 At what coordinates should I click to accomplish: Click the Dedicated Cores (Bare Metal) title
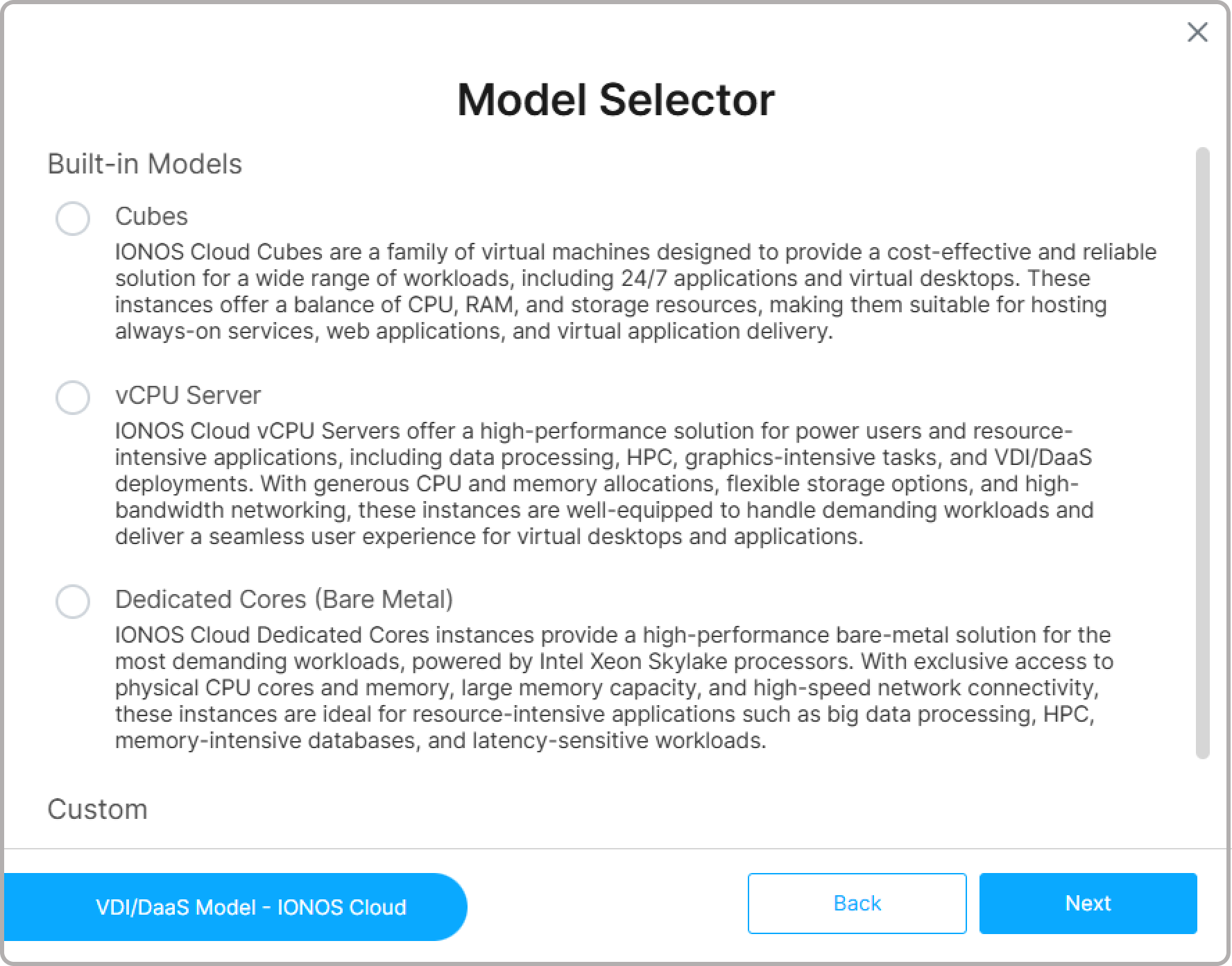(x=284, y=599)
